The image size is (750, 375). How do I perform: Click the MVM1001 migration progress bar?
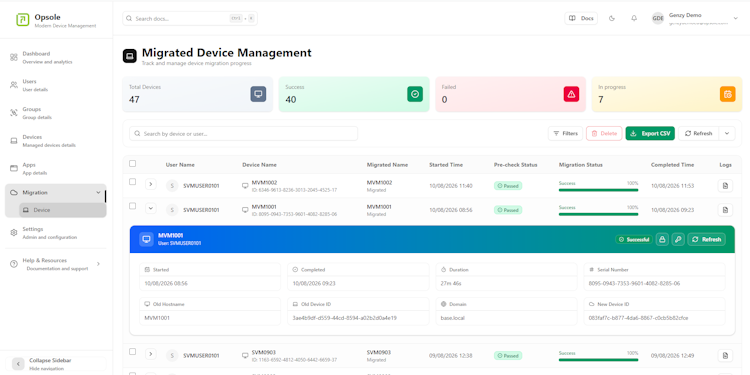point(598,214)
